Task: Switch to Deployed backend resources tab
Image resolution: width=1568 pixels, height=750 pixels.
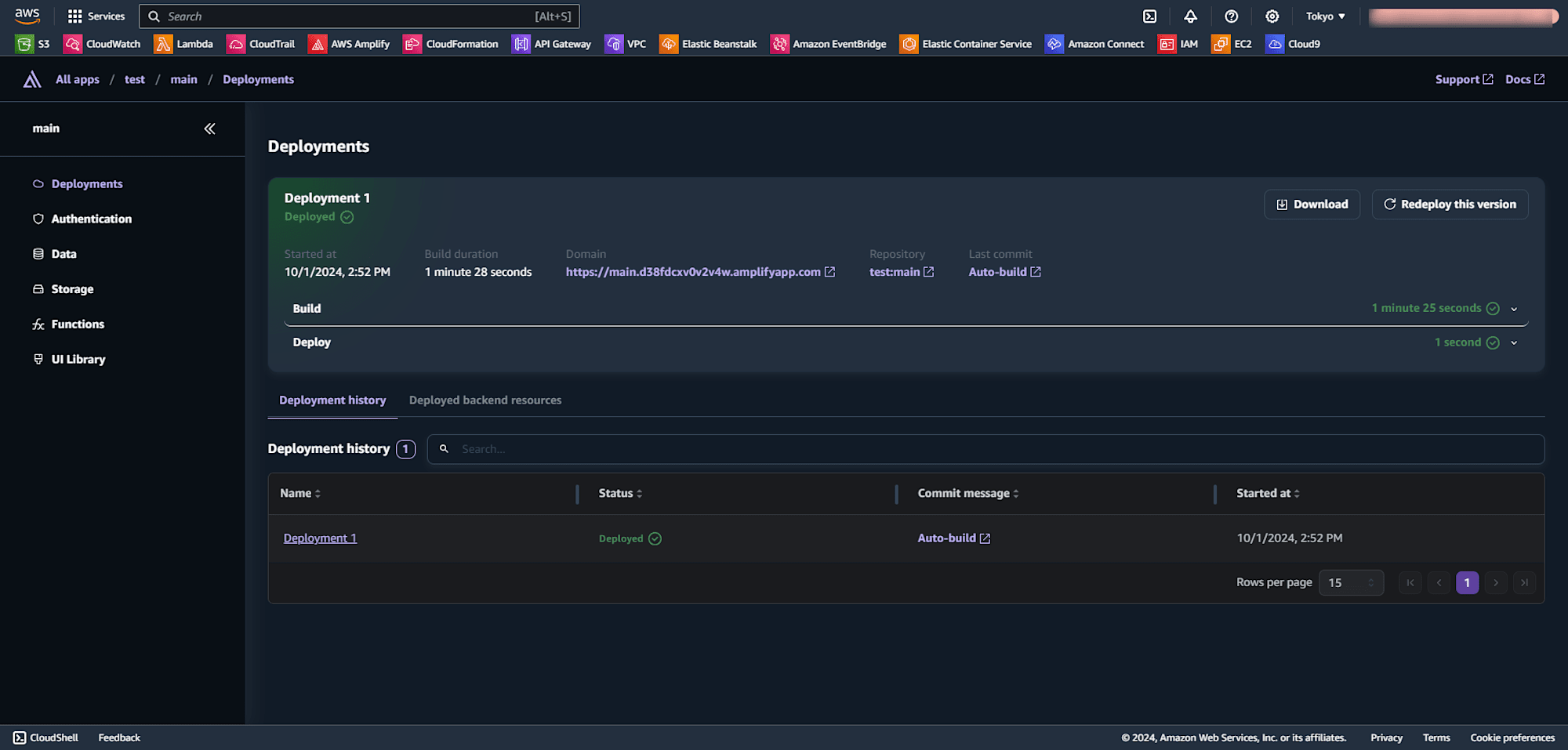Action: pyautogui.click(x=485, y=400)
